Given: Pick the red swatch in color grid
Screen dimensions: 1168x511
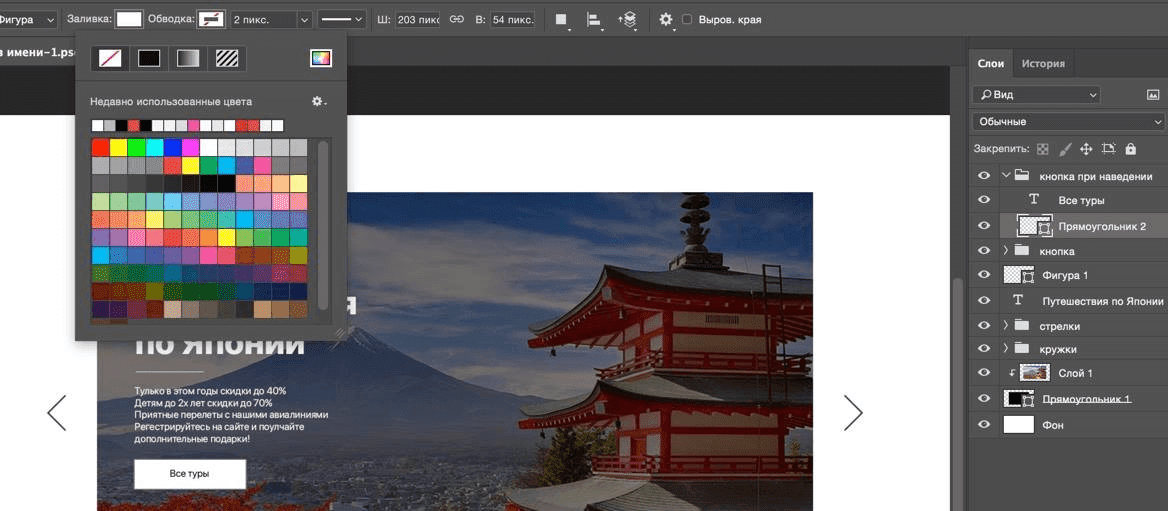Looking at the screenshot, I should coord(101,147).
